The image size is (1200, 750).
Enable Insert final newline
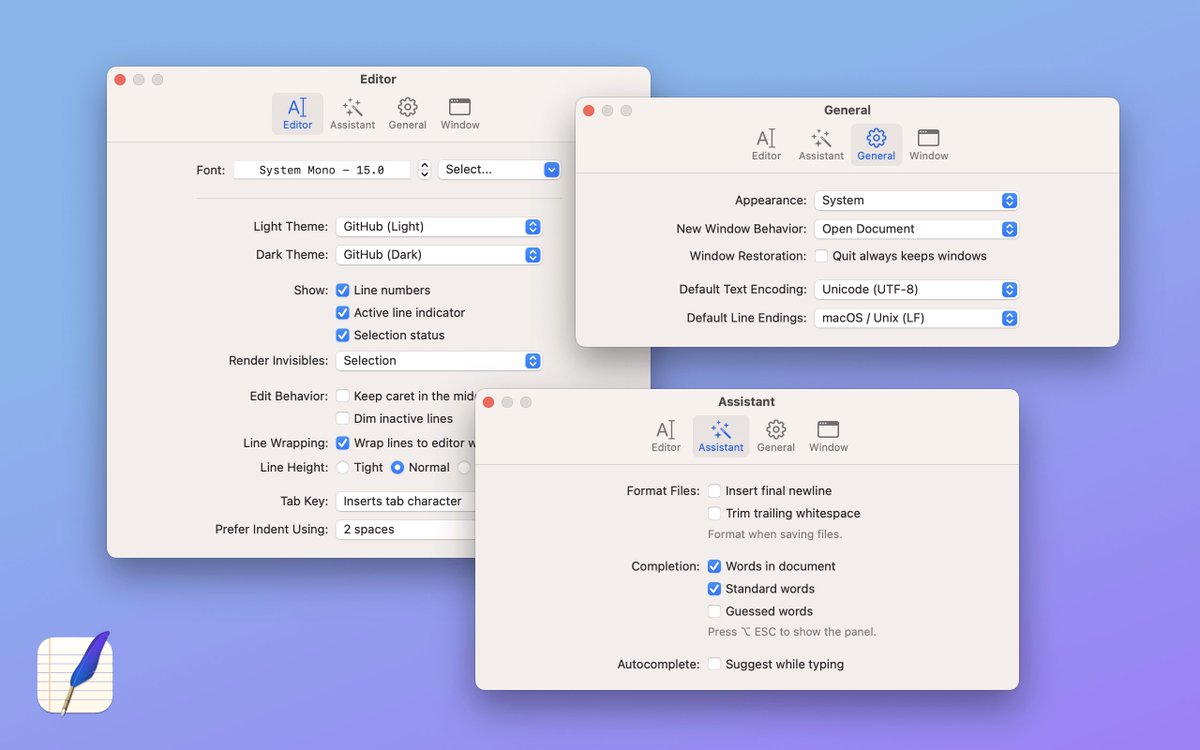tap(714, 491)
